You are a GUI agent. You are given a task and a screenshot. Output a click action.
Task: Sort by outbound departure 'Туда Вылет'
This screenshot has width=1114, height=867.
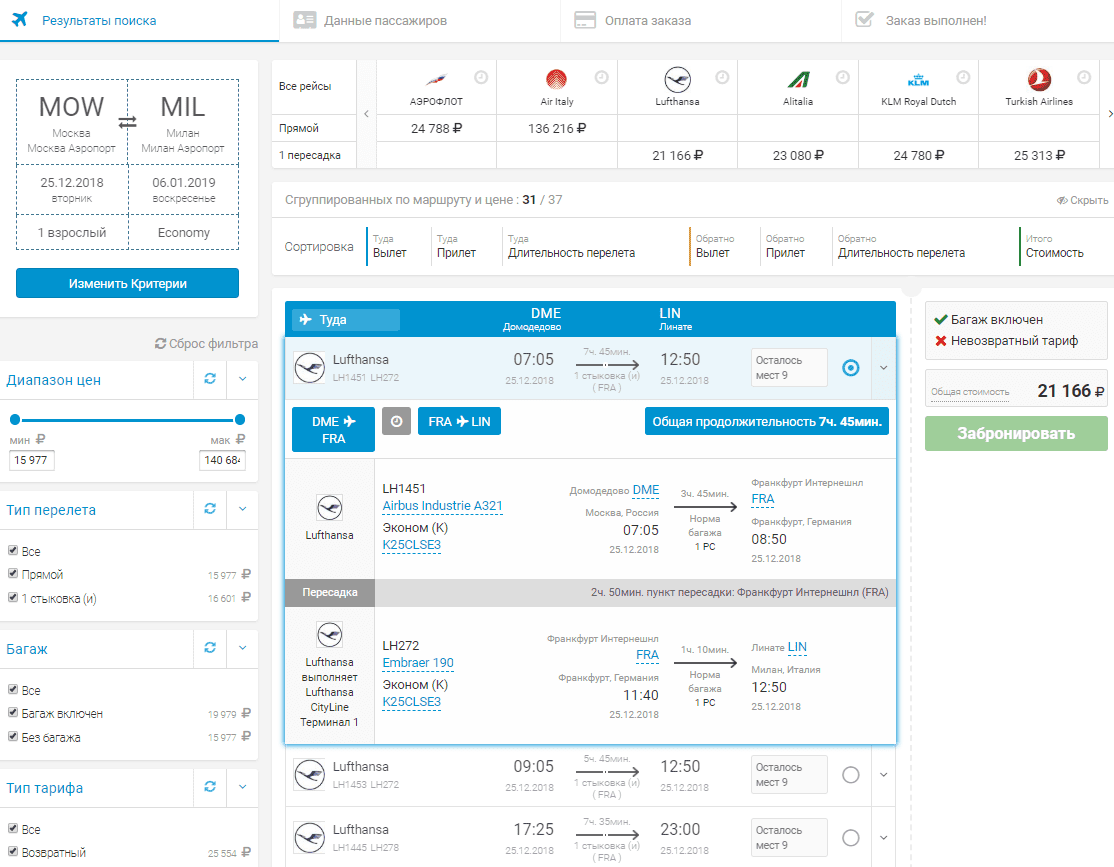click(x=389, y=246)
